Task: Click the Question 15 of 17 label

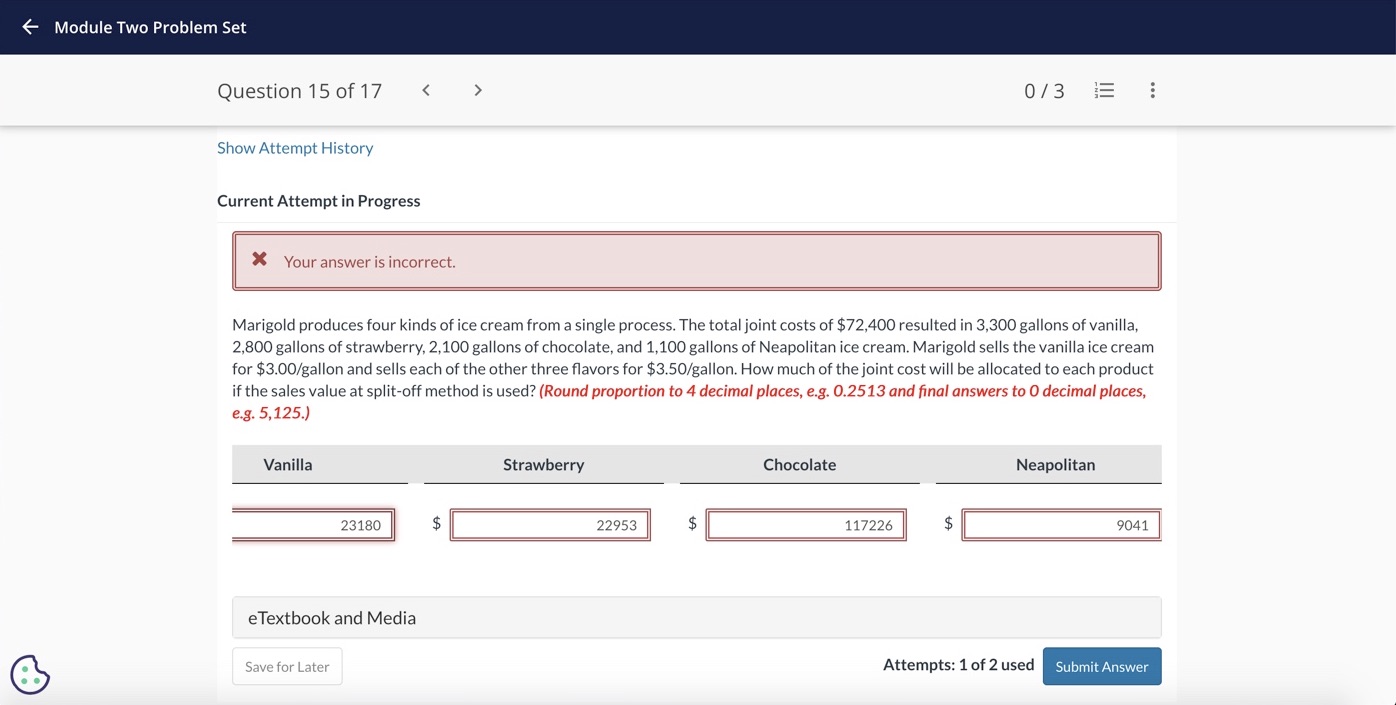Action: pyautogui.click(x=299, y=91)
